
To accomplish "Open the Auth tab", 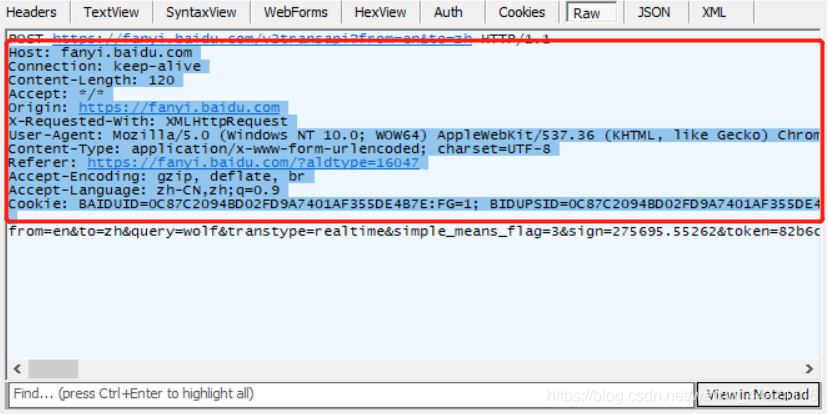I will (x=448, y=12).
